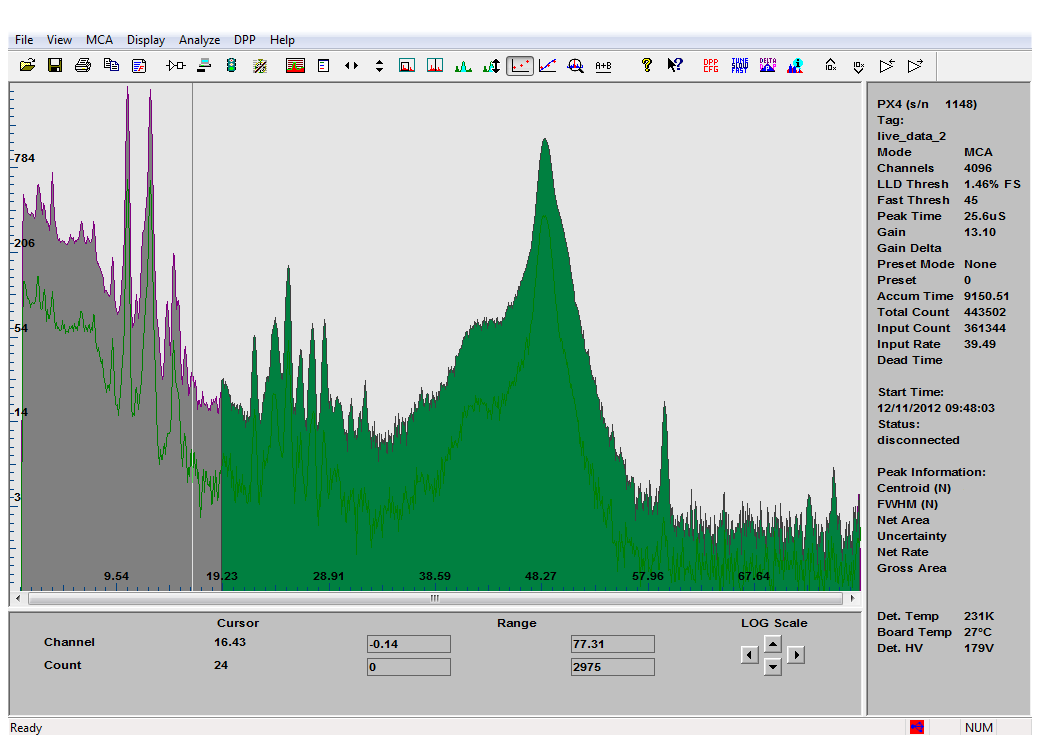Click the LOG Scale right arrow button
Screen dimensions: 1040x744
coord(796,655)
